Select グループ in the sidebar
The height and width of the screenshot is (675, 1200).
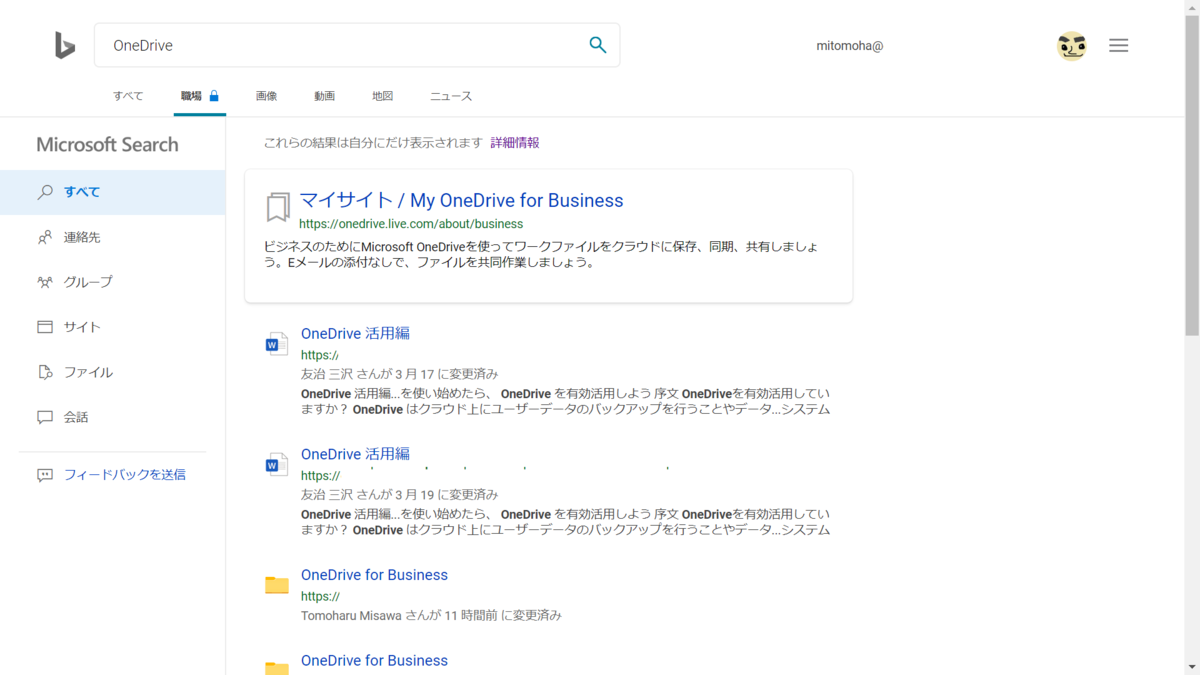click(x=112, y=282)
